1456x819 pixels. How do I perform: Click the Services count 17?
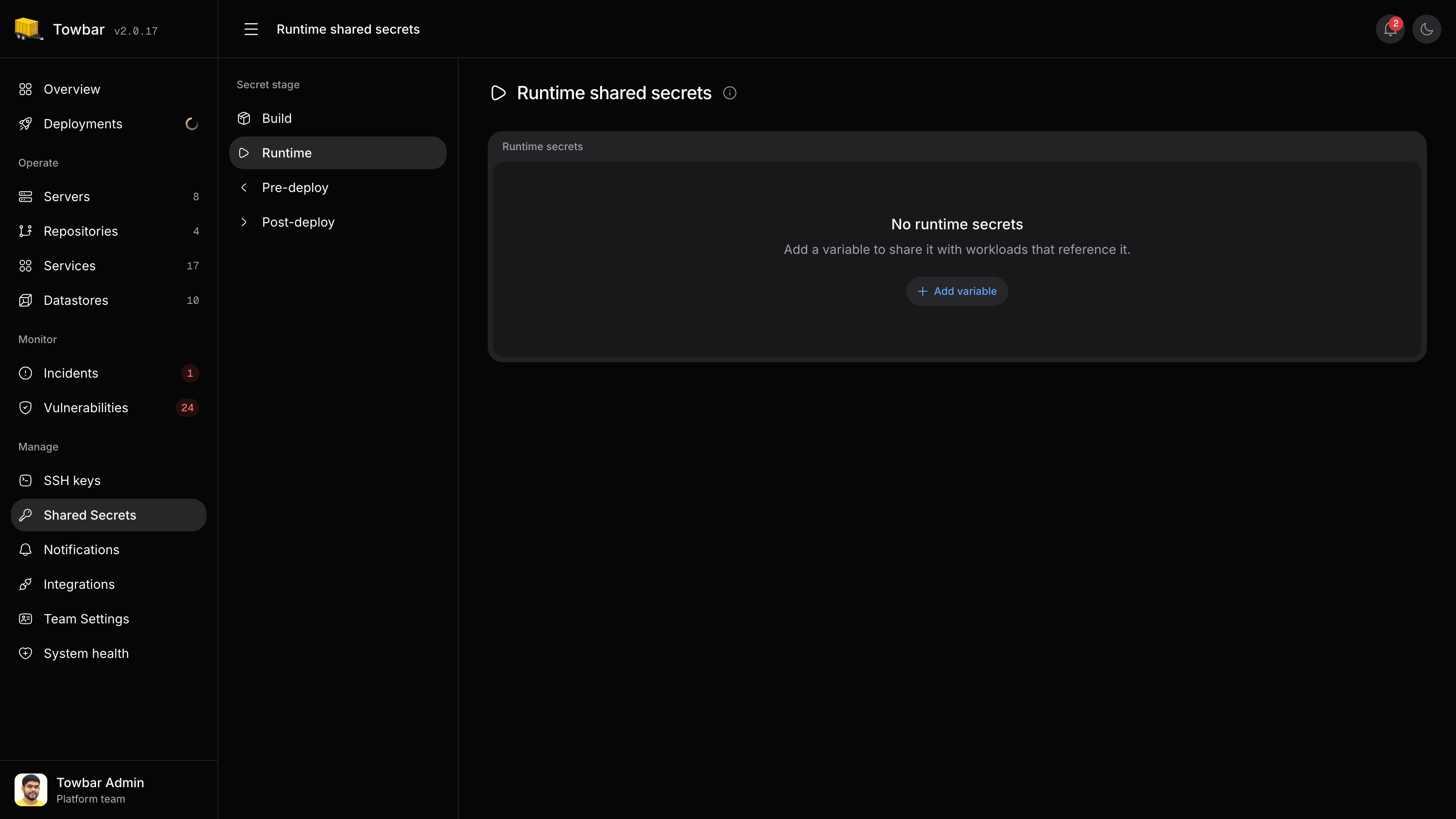[x=193, y=266]
